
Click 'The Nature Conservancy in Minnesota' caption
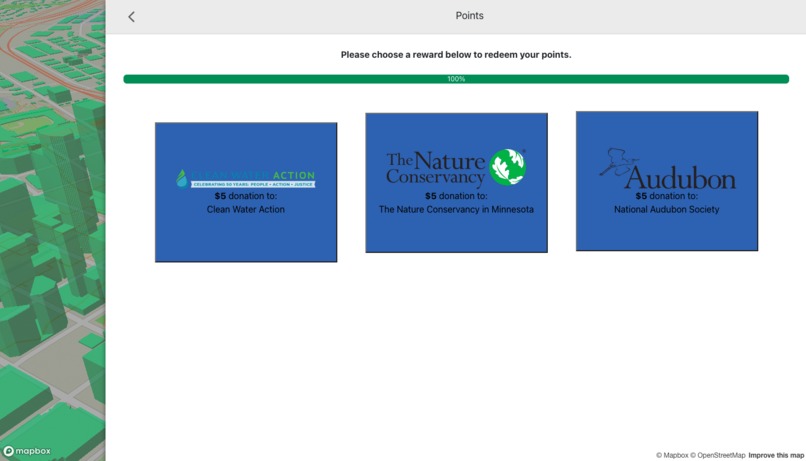tap(456, 209)
